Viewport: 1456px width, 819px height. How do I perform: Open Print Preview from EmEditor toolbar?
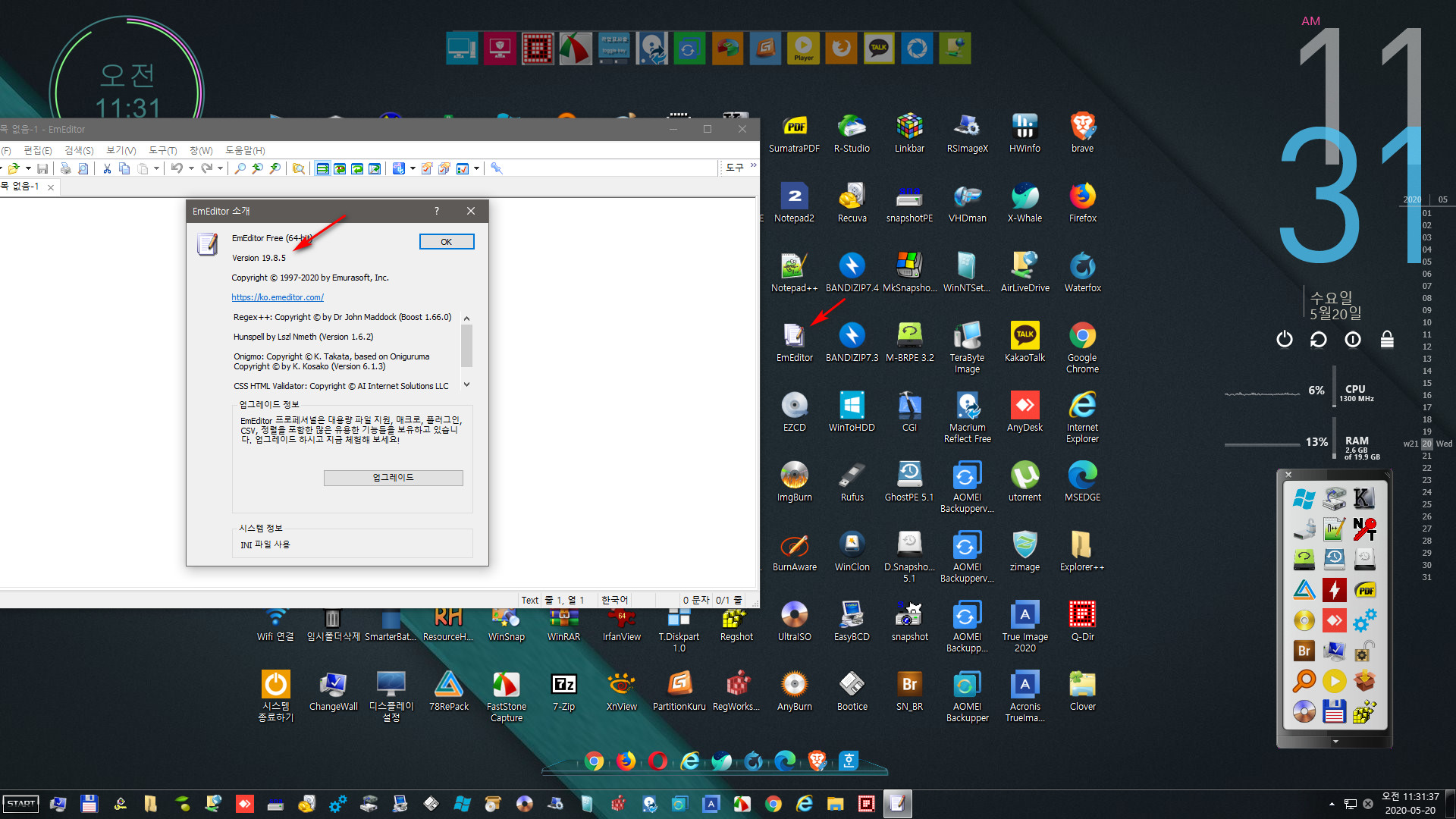(83, 168)
